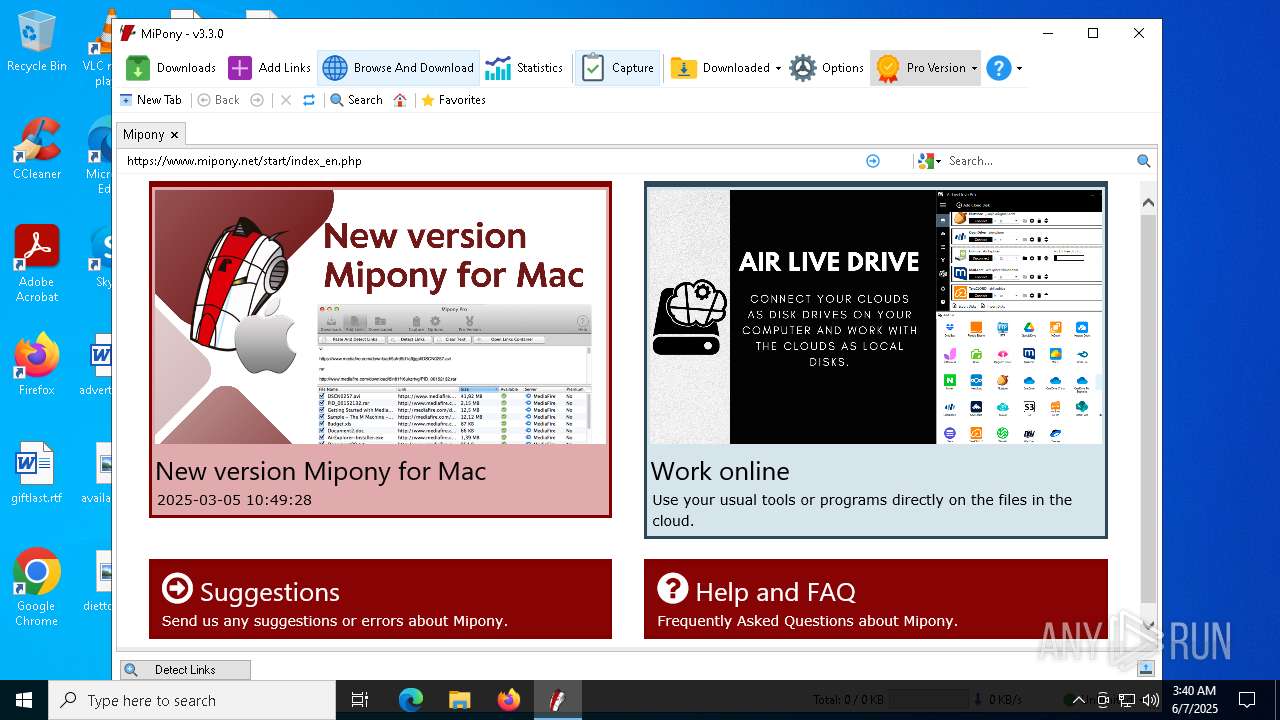Viewport: 1280px width, 720px height.
Task: Open Firefox from taskbar
Action: tap(508, 700)
